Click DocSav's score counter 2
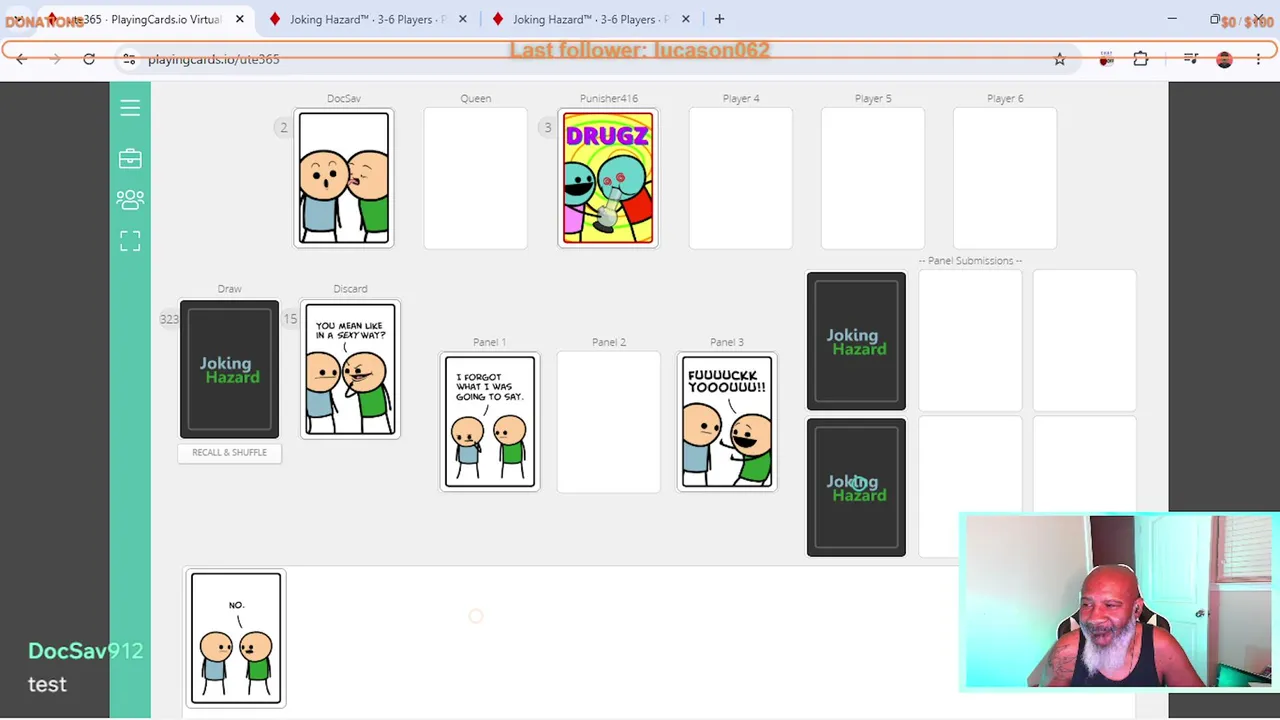This screenshot has width=1280, height=720. [x=284, y=128]
